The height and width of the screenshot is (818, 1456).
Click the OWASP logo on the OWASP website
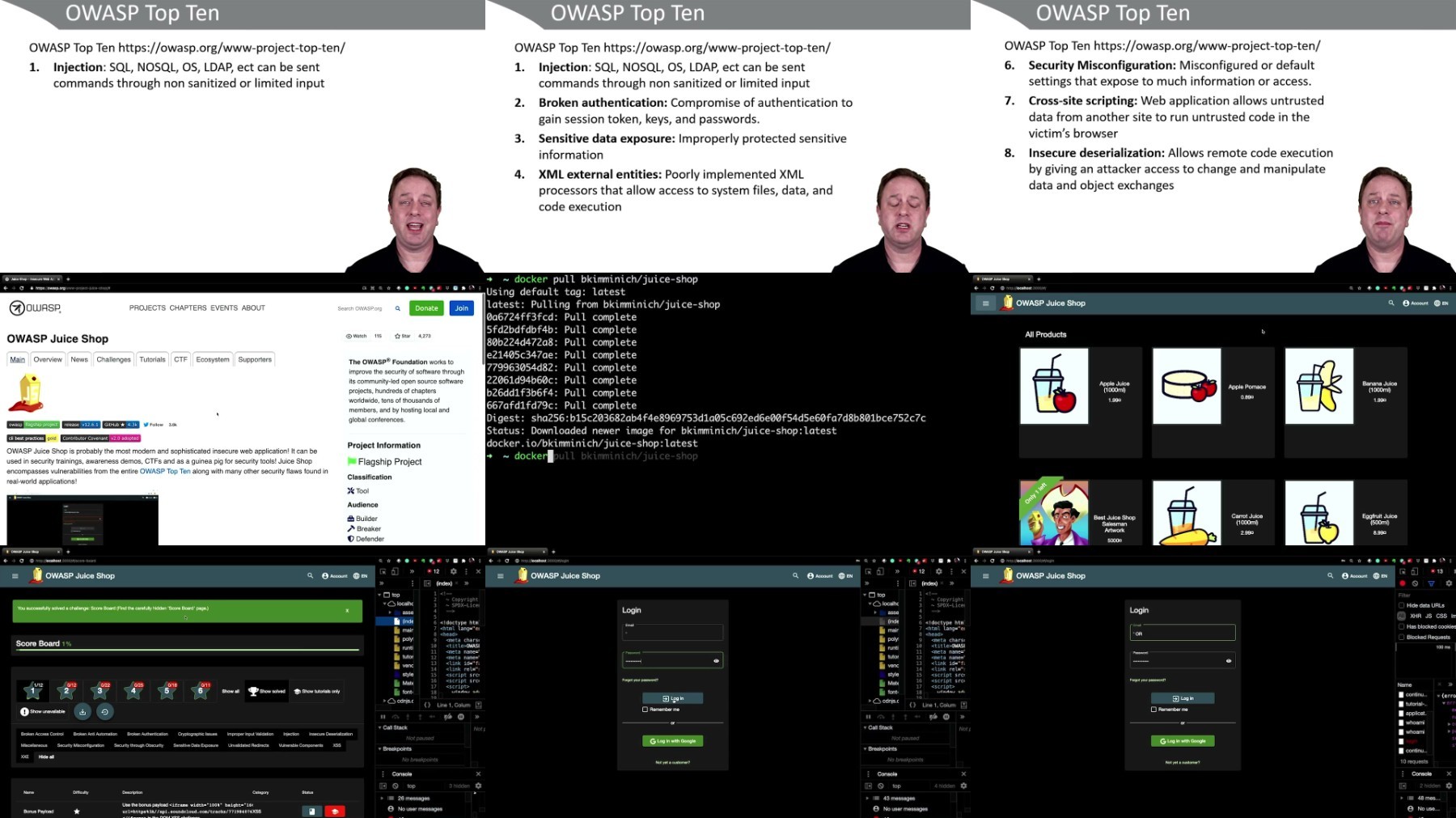click(x=35, y=308)
